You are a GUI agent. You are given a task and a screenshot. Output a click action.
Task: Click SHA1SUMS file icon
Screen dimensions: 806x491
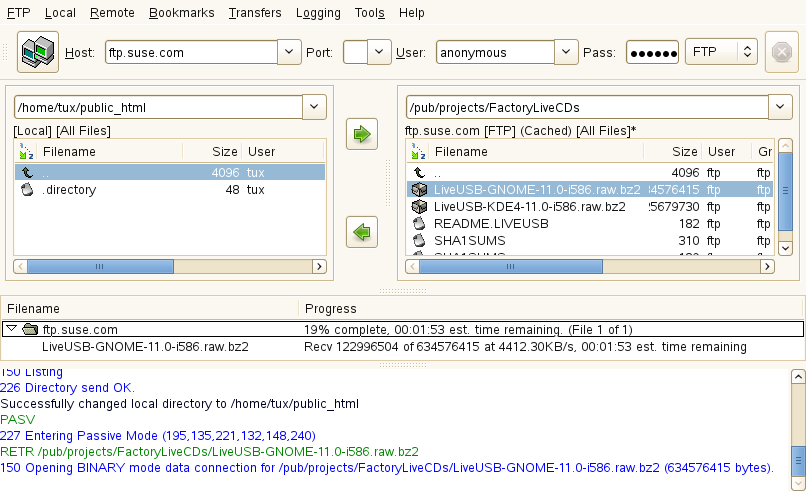coord(419,241)
